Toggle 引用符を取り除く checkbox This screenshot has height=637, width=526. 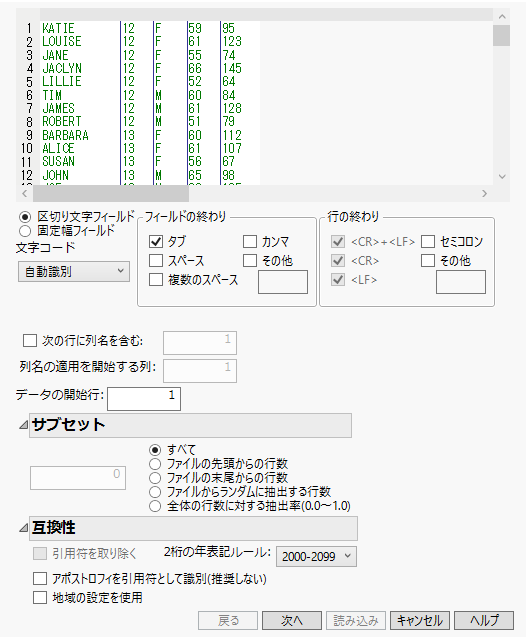tap(40, 554)
